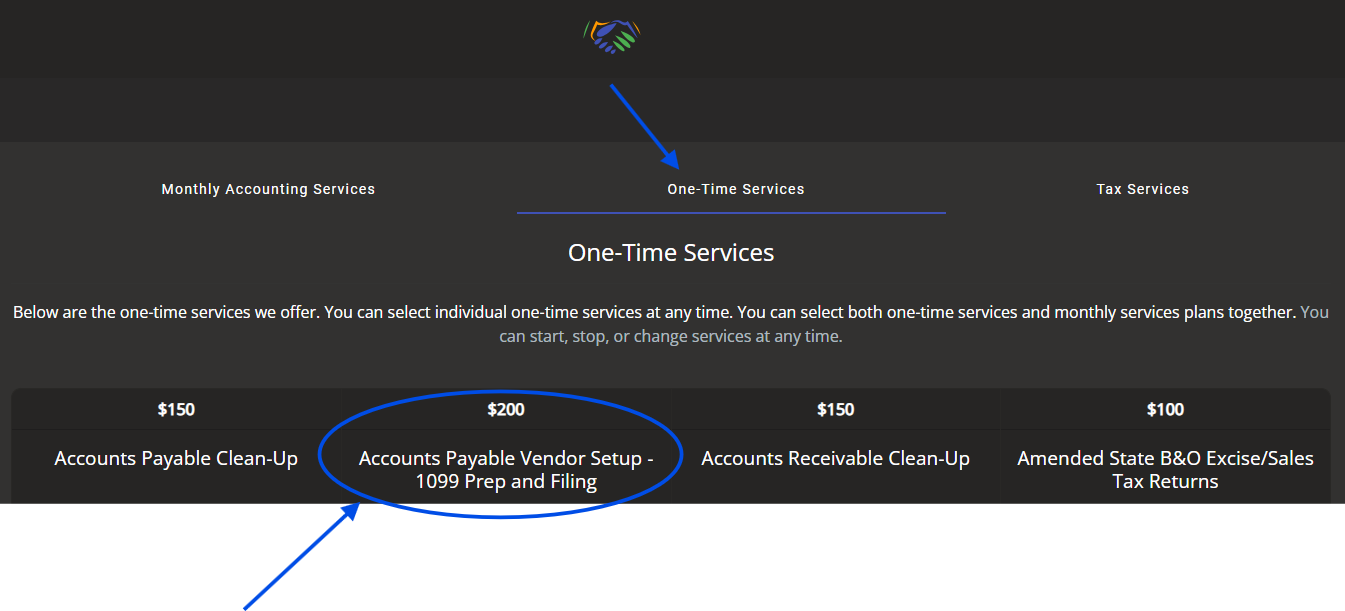Click the handshake logo icon
The width and height of the screenshot is (1345, 611).
[x=613, y=33]
